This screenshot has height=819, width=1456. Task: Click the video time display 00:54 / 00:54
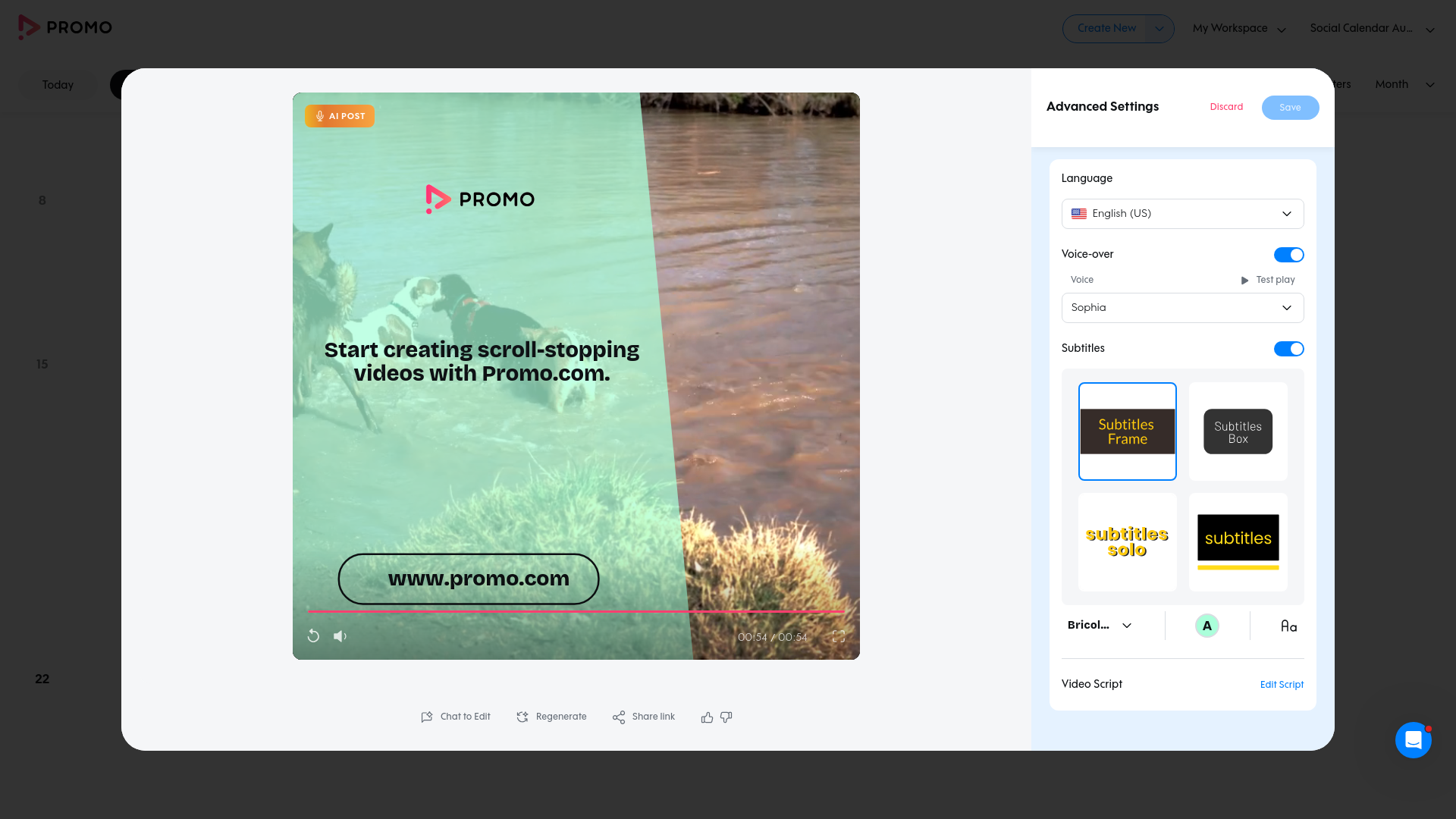pyautogui.click(x=772, y=637)
